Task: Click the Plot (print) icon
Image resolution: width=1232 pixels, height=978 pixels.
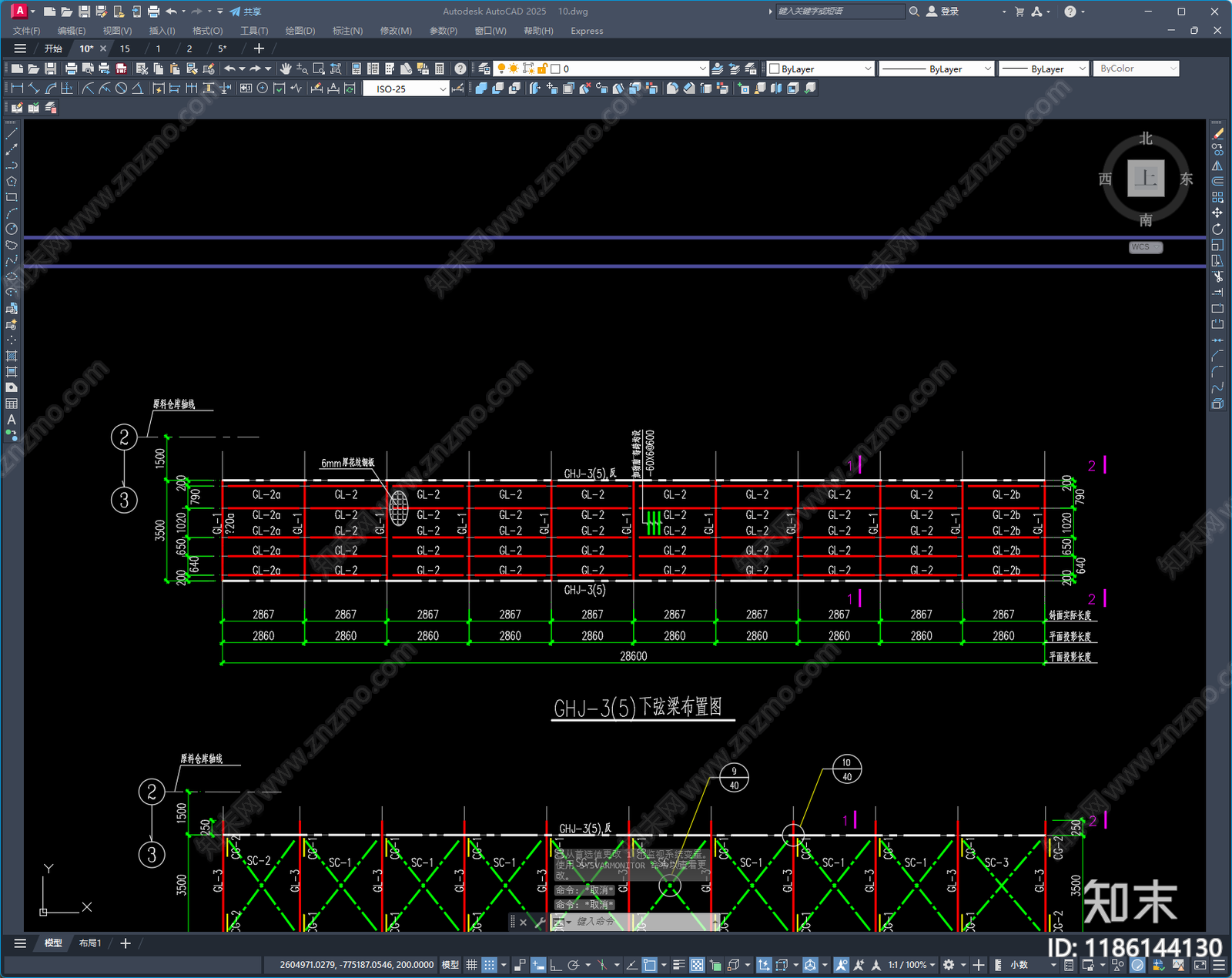Action: click(x=72, y=69)
